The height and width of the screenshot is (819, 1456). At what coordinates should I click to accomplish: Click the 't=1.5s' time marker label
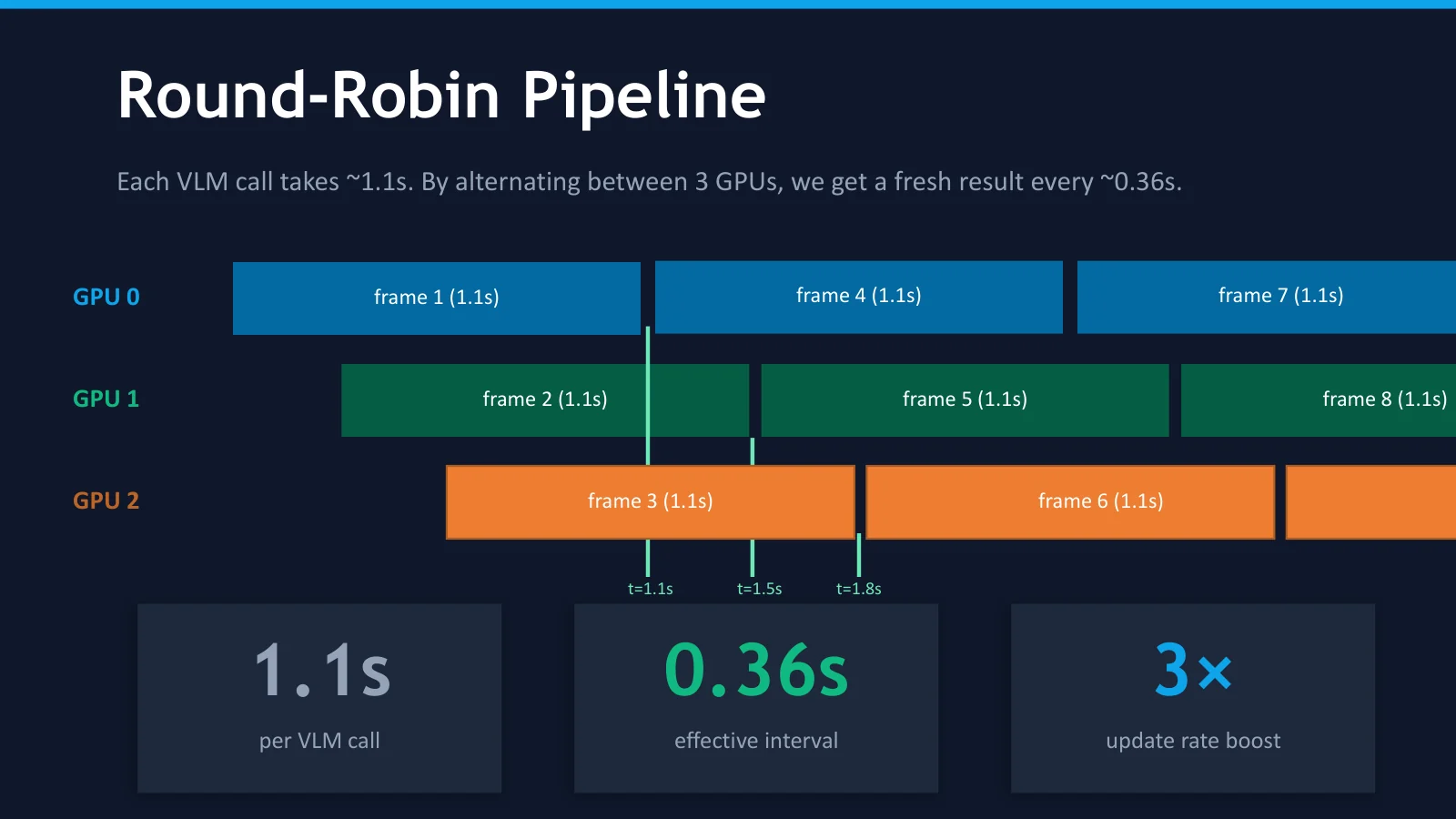[760, 589]
